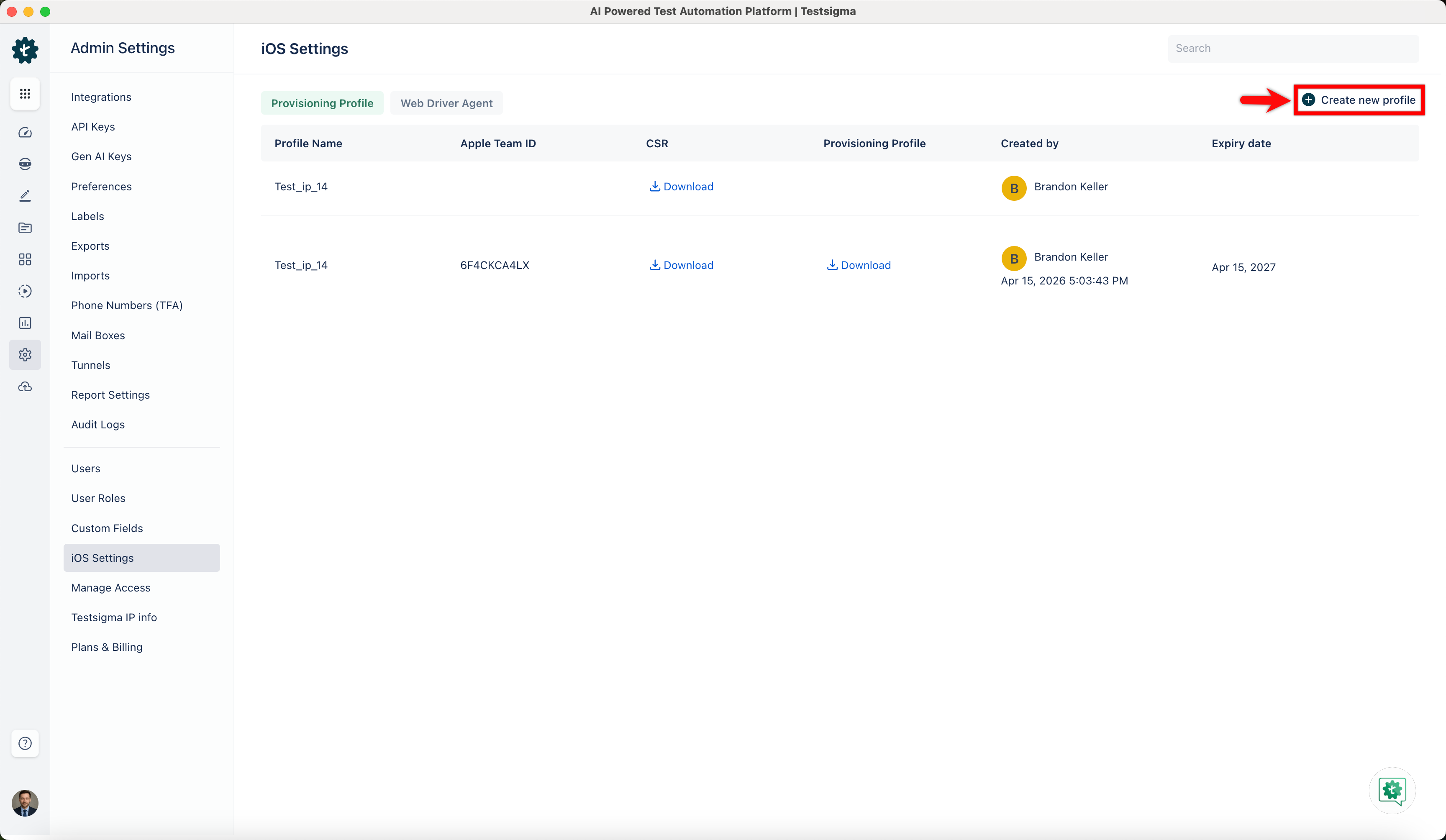Open the Users management page
Viewport: 1446px width, 840px height.
[x=85, y=469]
